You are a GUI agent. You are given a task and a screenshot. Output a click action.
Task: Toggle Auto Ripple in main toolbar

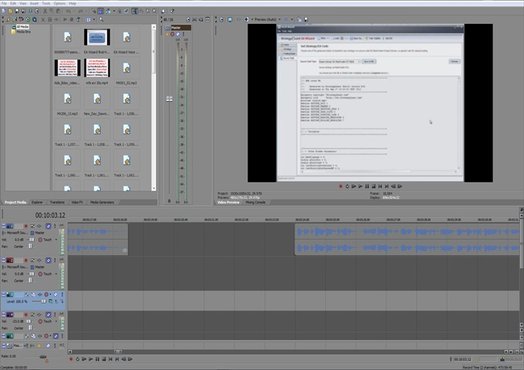click(x=108, y=11)
